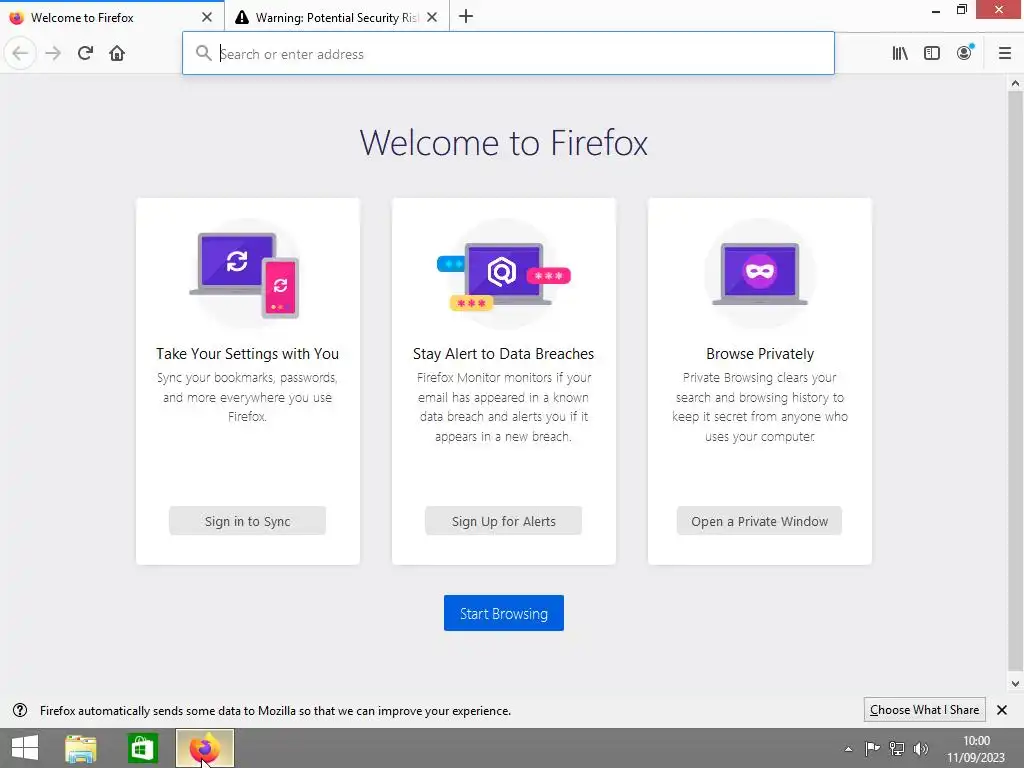Click the Start Browsing button
This screenshot has height=768, width=1024.
pos(504,613)
